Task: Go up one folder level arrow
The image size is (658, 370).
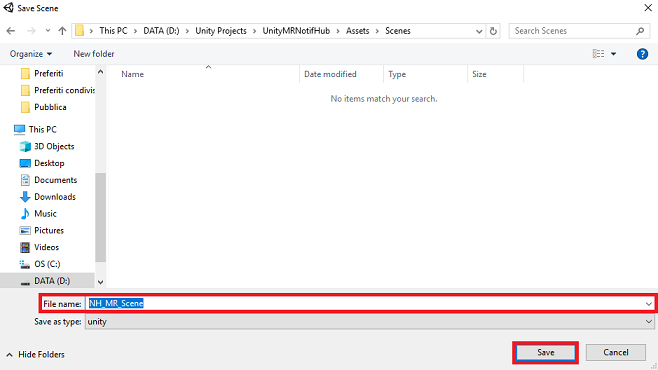Action: [62, 31]
